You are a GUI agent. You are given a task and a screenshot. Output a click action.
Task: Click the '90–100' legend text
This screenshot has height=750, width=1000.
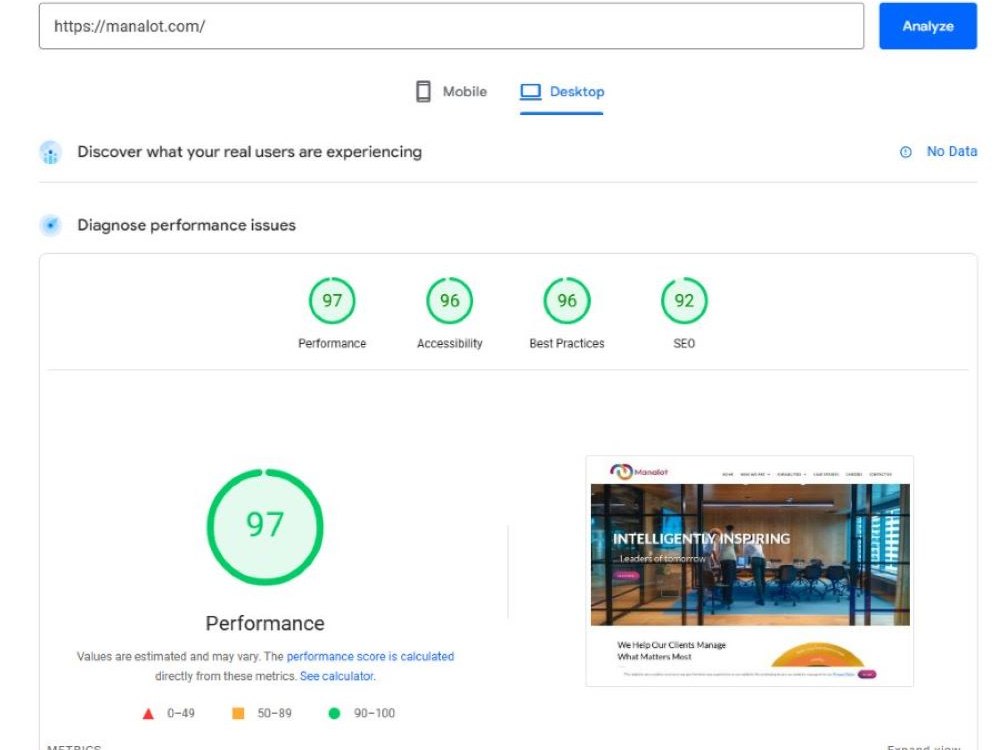click(x=374, y=713)
